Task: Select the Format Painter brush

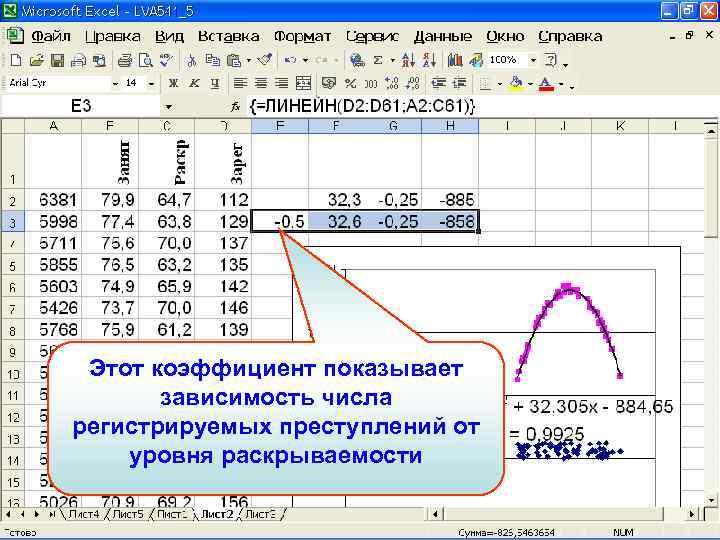Action: pyautogui.click(x=264, y=60)
